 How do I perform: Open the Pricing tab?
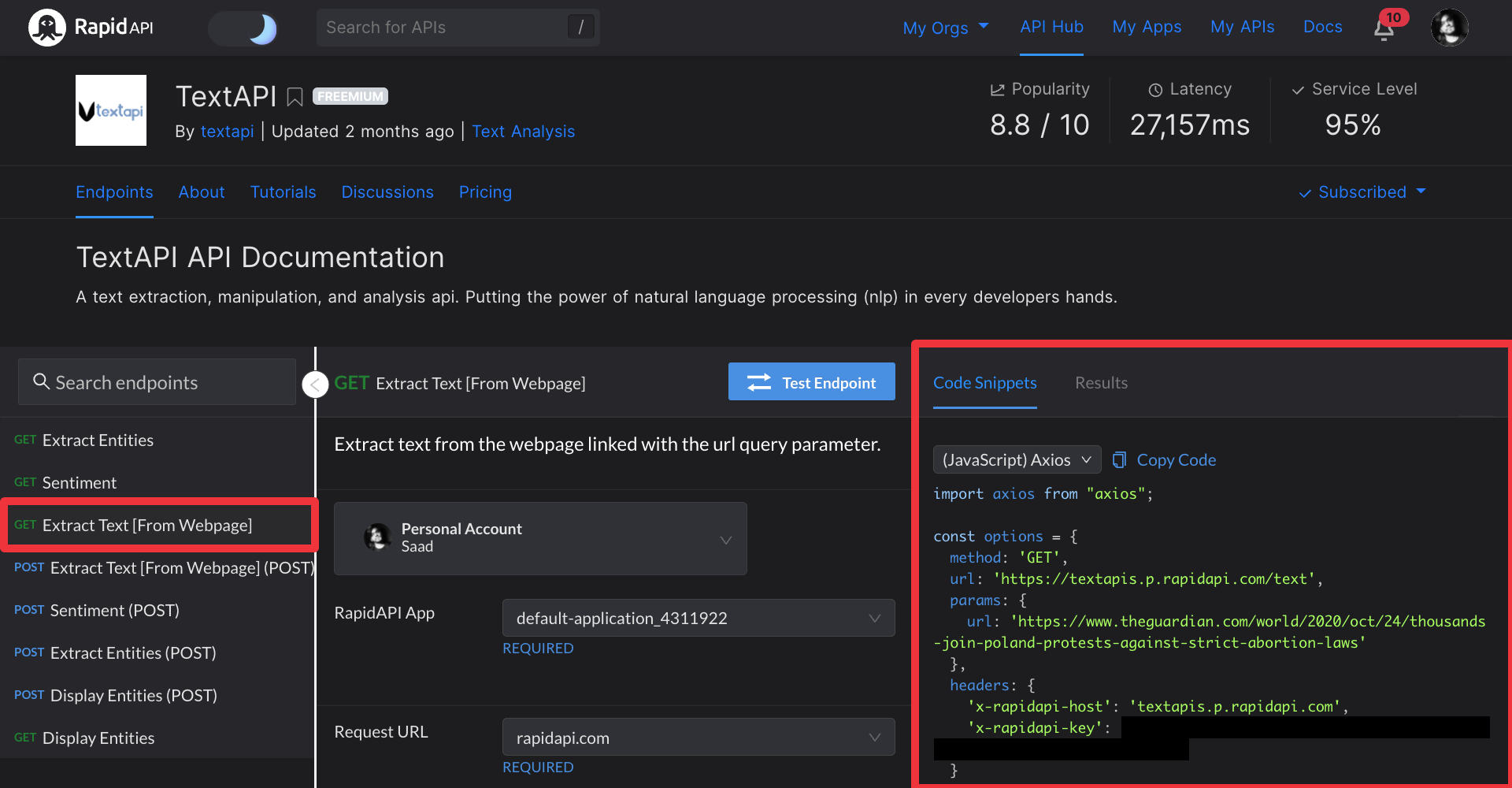(485, 192)
